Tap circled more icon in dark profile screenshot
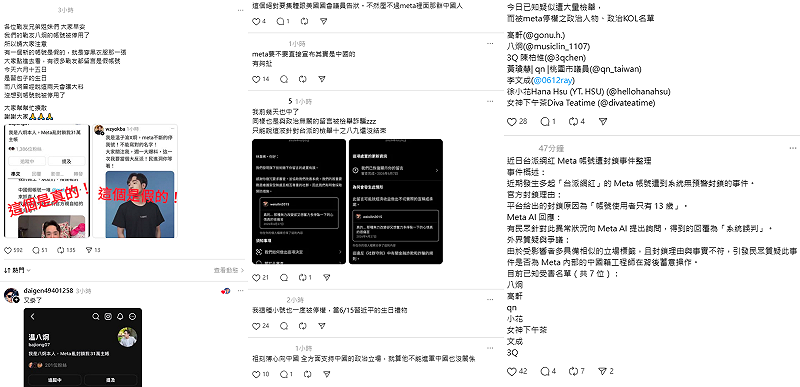Viewport: 800px width, 387px height. click(x=133, y=317)
